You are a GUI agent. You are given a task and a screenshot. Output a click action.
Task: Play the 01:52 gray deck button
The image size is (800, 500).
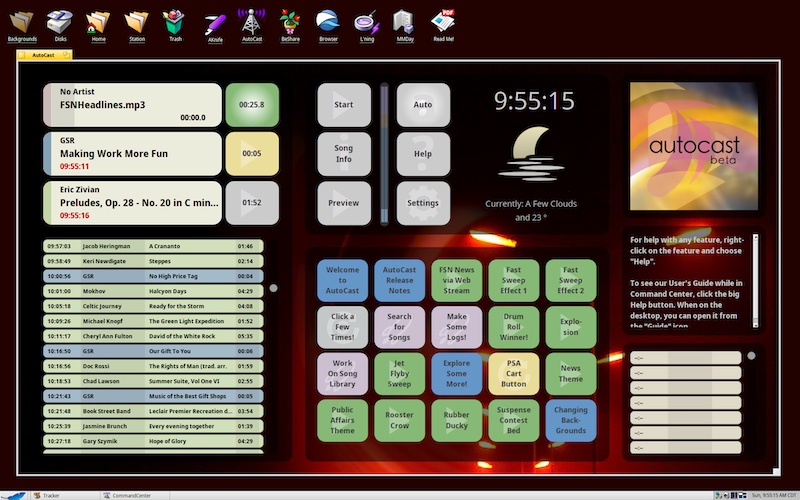(x=252, y=203)
